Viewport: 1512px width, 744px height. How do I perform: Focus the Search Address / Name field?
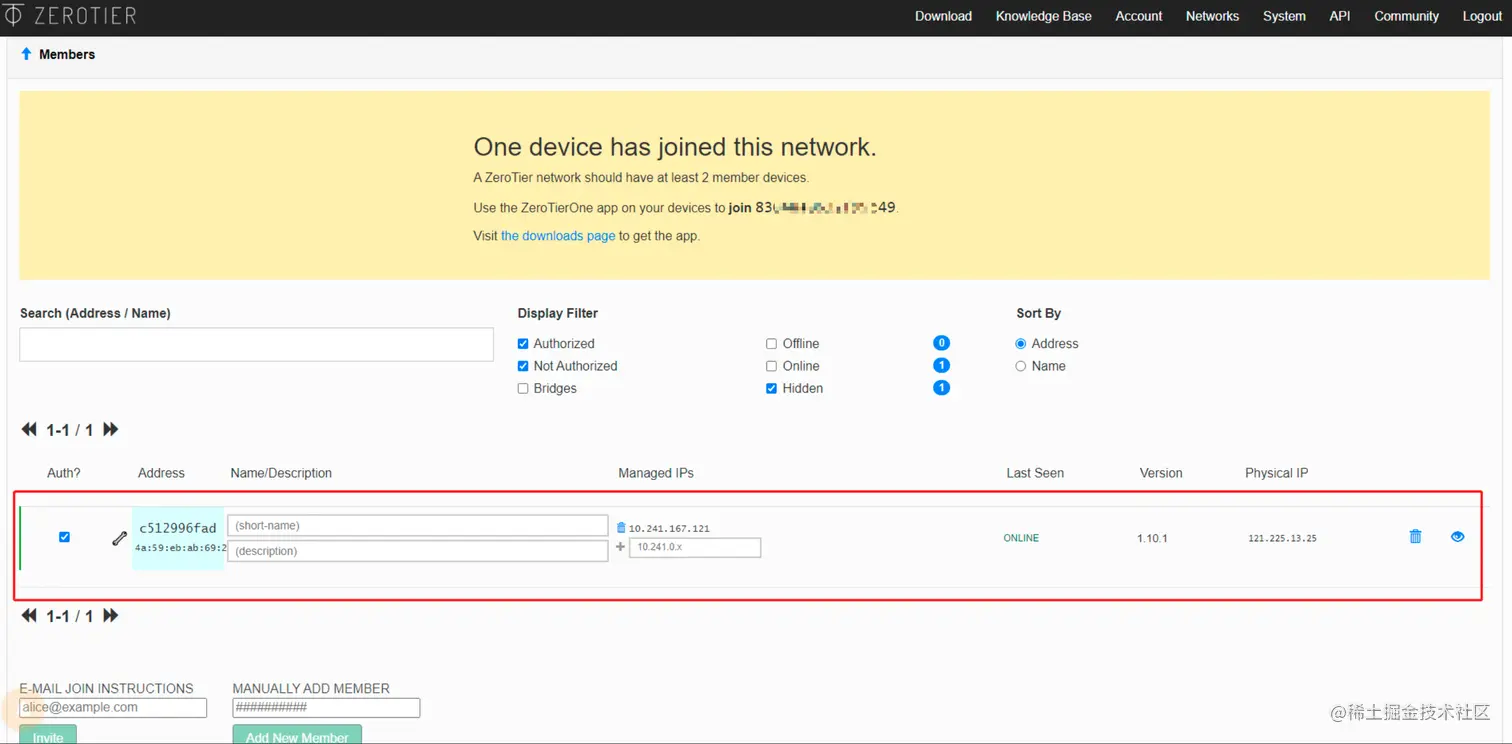(x=257, y=344)
